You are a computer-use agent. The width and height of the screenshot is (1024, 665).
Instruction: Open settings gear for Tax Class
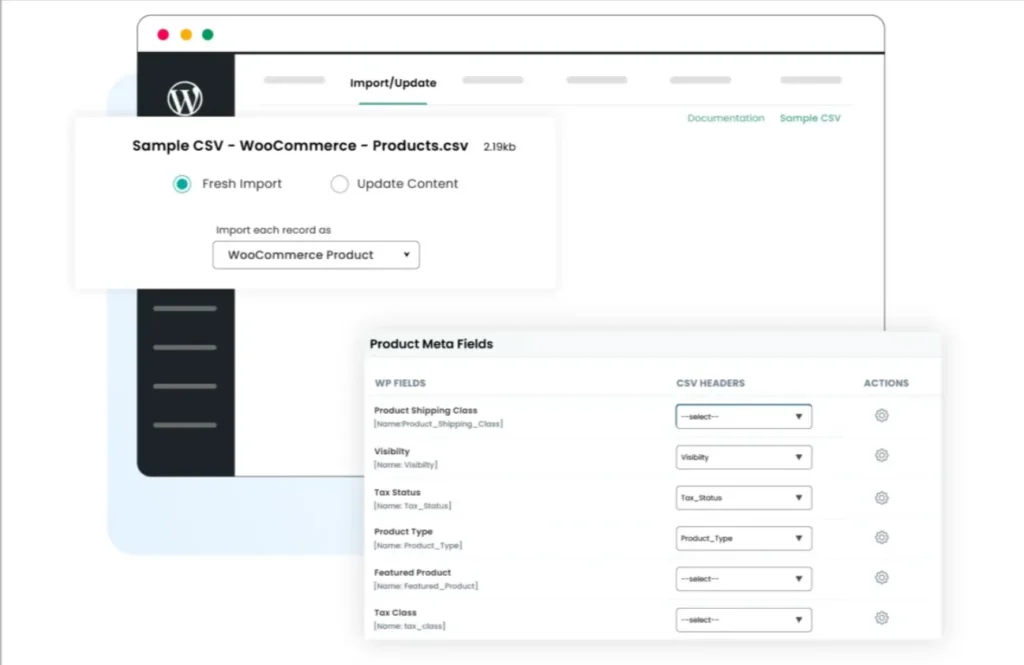(x=881, y=618)
